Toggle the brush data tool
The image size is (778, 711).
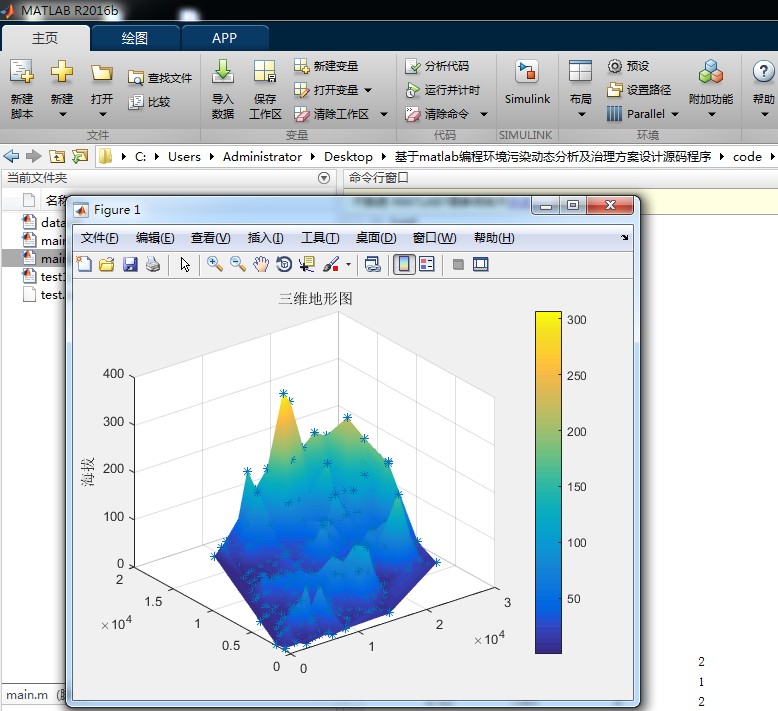tap(330, 264)
